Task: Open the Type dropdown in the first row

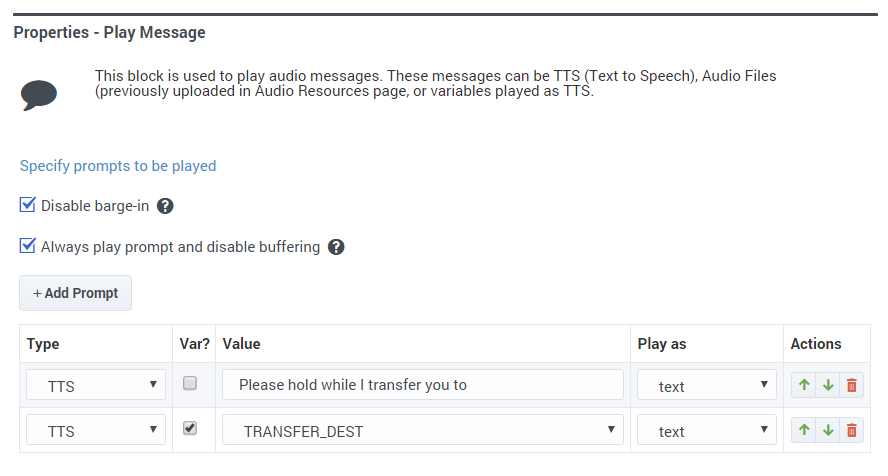Action: click(96, 385)
